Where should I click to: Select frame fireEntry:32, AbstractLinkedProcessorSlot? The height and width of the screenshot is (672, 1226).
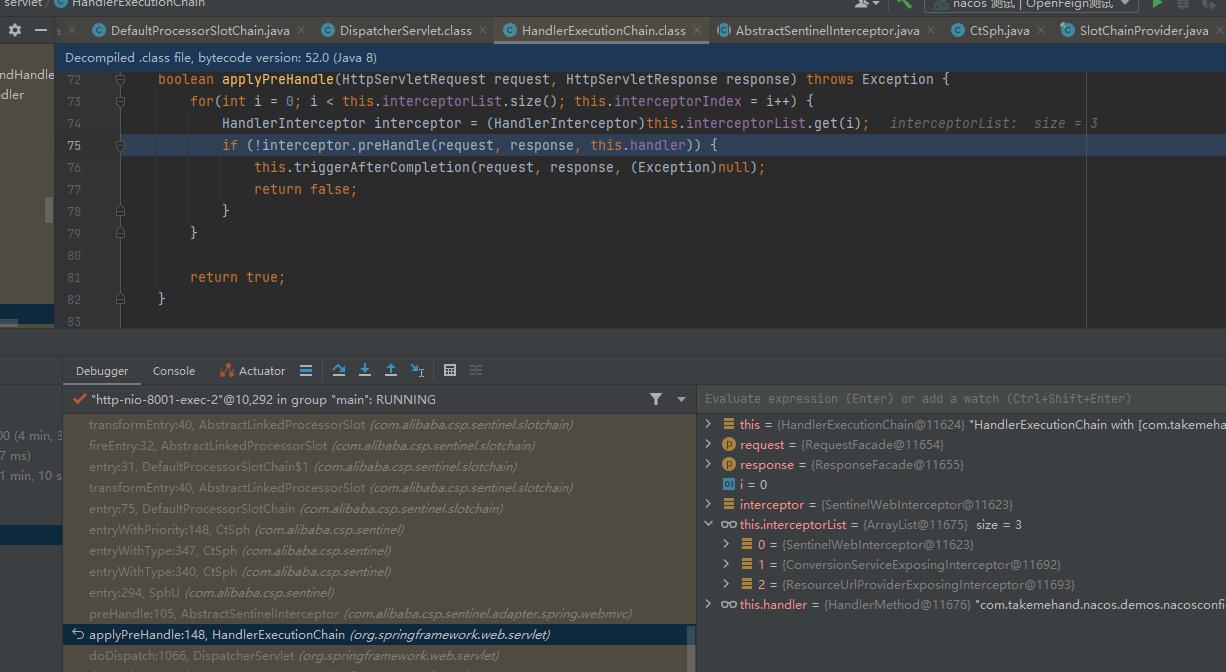pos(375,446)
